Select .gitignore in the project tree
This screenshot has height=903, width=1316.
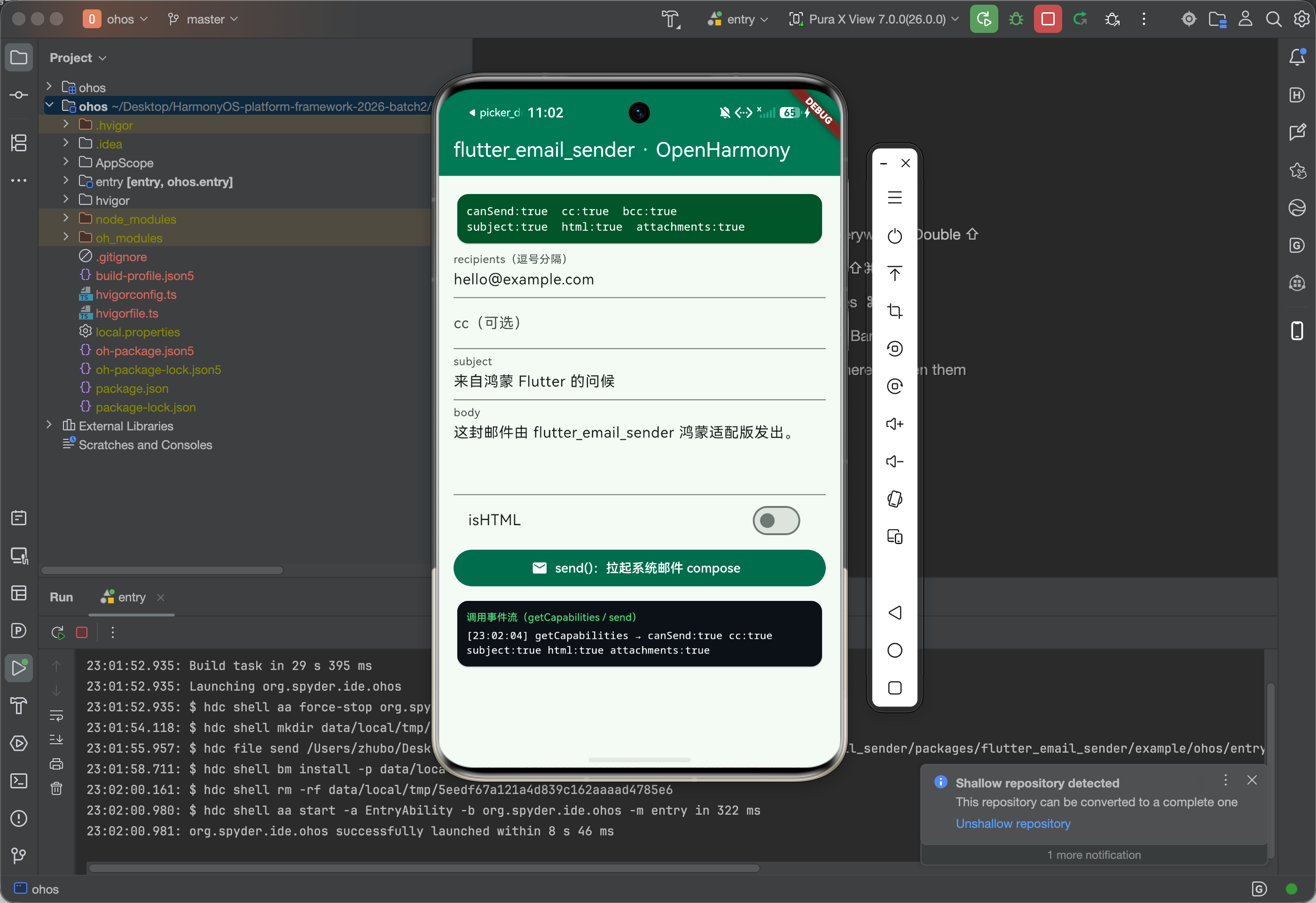coord(121,257)
